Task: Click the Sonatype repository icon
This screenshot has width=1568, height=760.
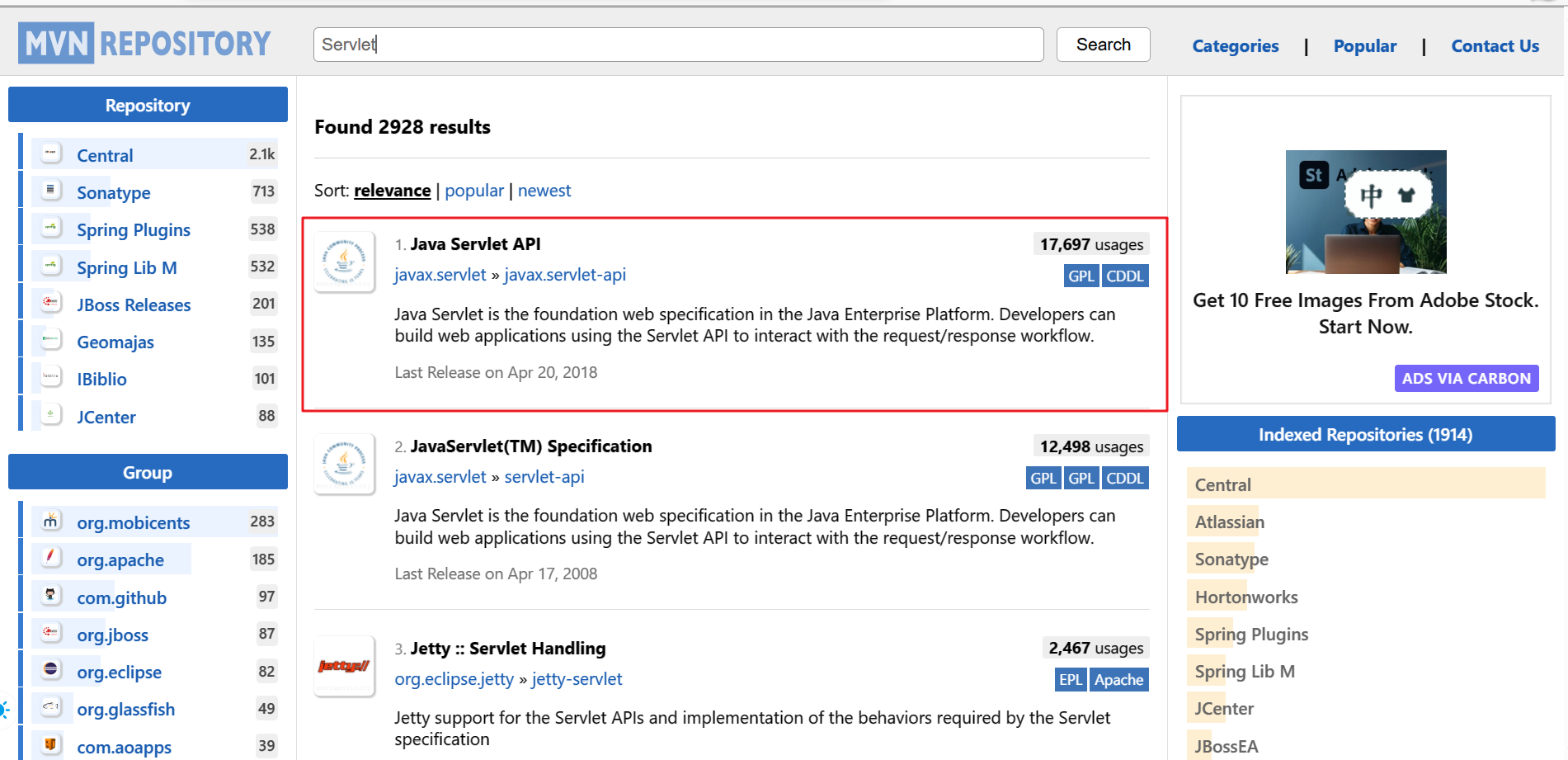Action: [x=51, y=190]
